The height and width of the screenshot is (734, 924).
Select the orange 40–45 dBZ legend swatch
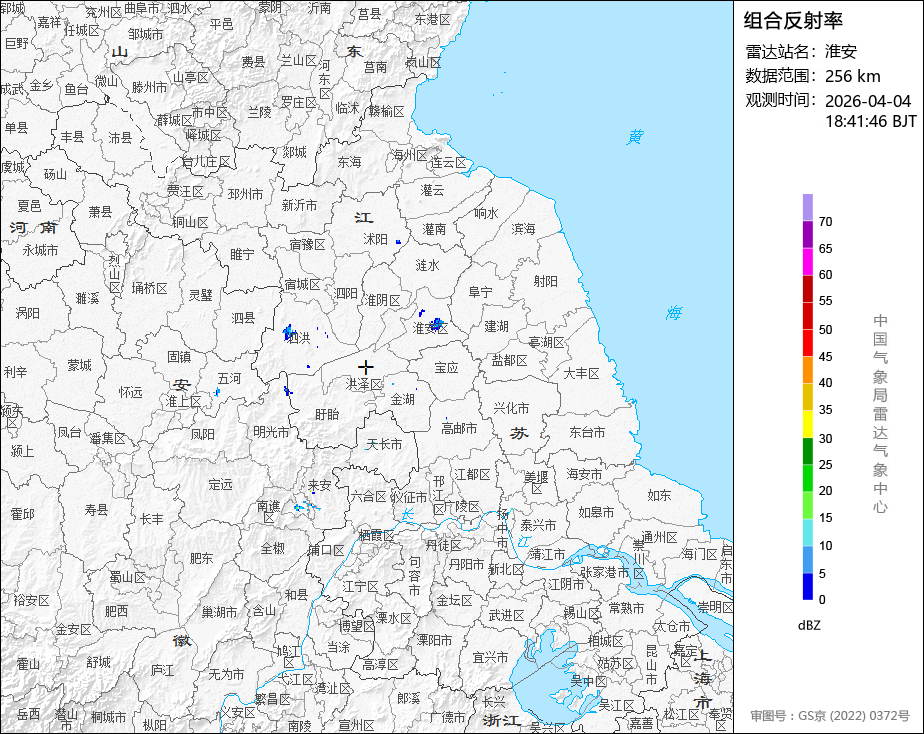point(807,370)
